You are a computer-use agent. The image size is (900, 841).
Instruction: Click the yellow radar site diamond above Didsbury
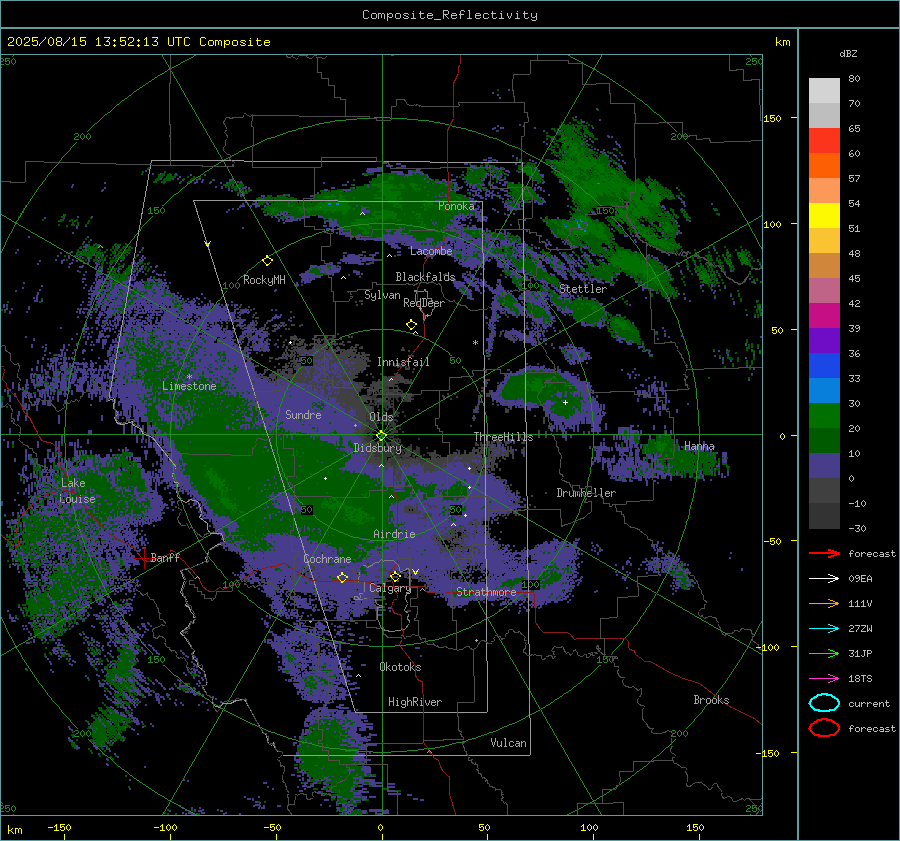point(381,436)
